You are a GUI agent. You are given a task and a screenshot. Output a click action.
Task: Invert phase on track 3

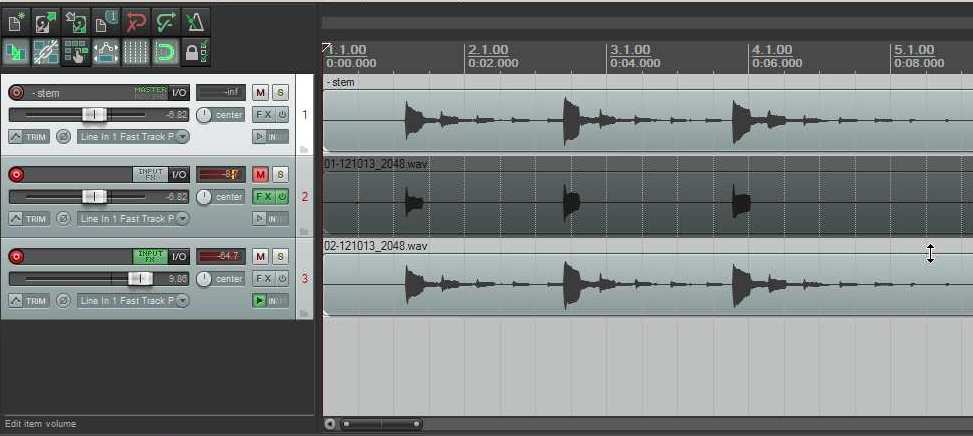coord(63,300)
